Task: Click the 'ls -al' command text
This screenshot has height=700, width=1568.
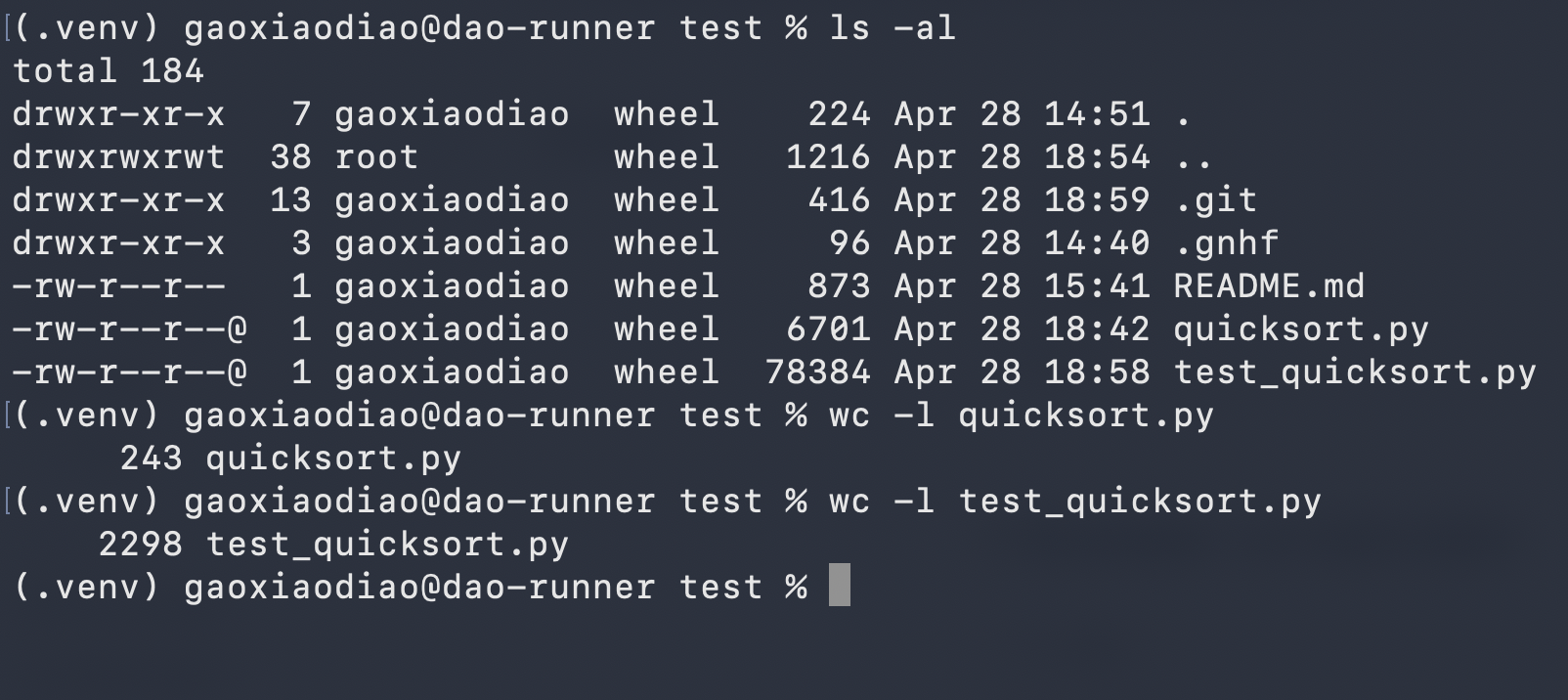Action: tap(892, 28)
